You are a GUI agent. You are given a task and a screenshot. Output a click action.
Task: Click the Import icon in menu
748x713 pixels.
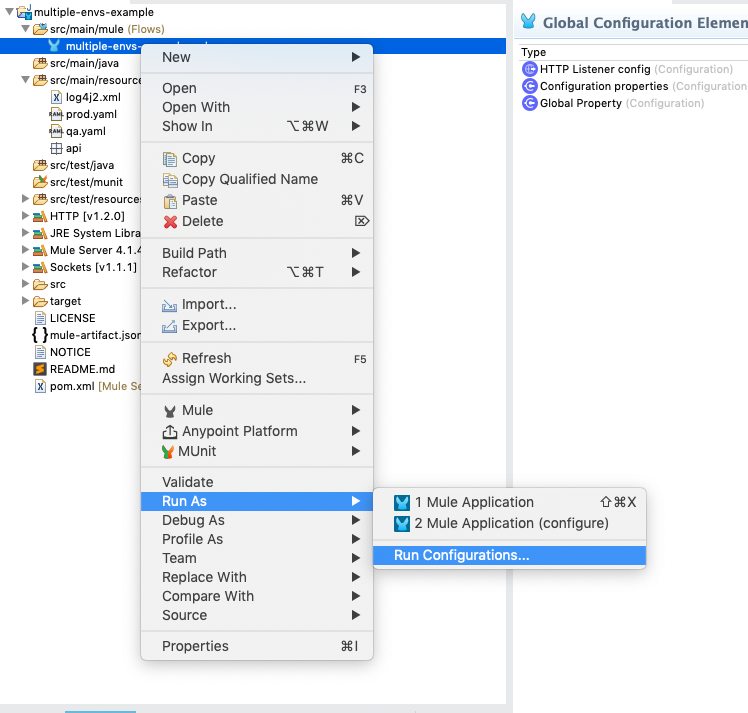[171, 304]
